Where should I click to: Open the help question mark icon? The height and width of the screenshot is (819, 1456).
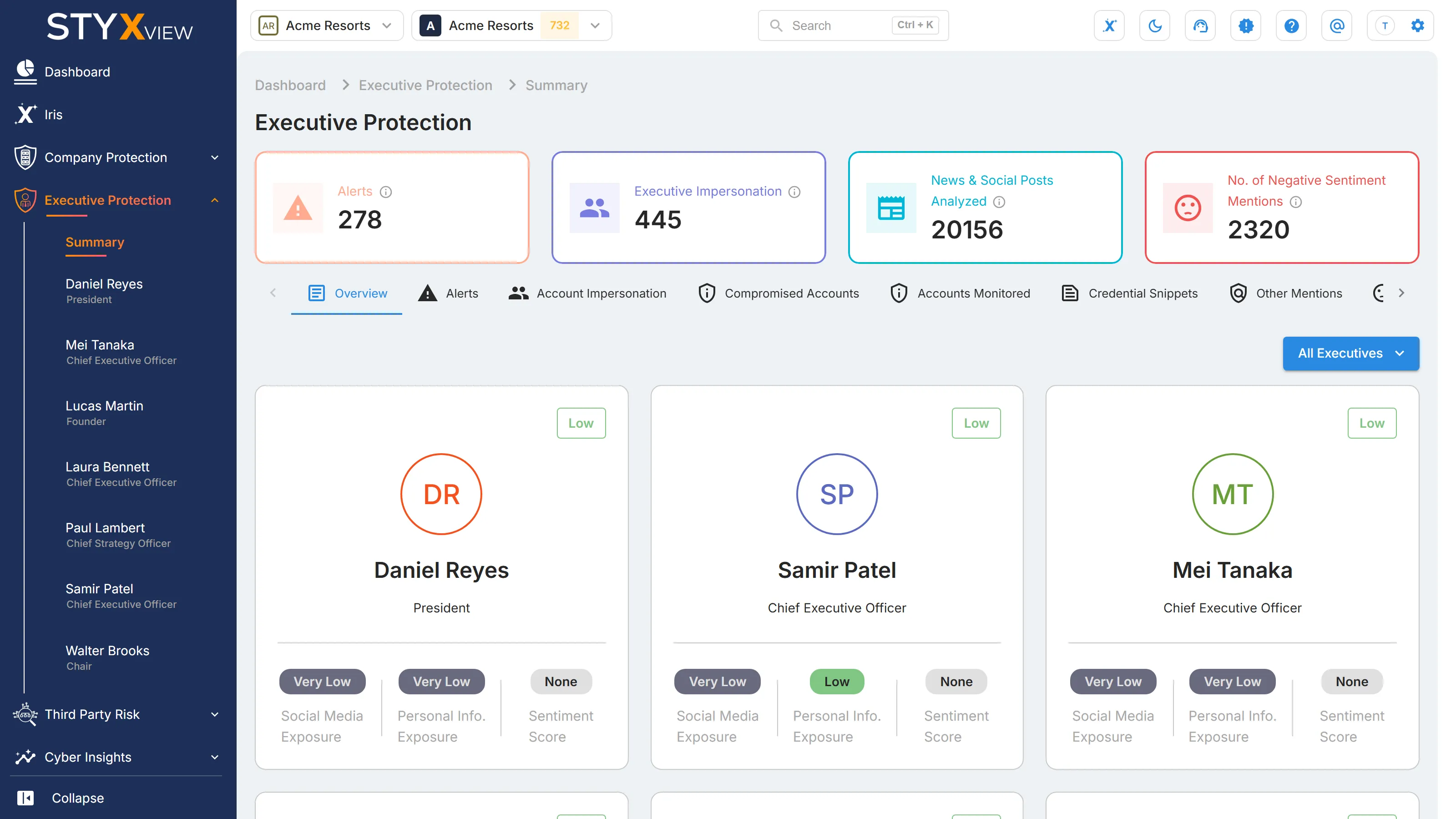pyautogui.click(x=1291, y=25)
